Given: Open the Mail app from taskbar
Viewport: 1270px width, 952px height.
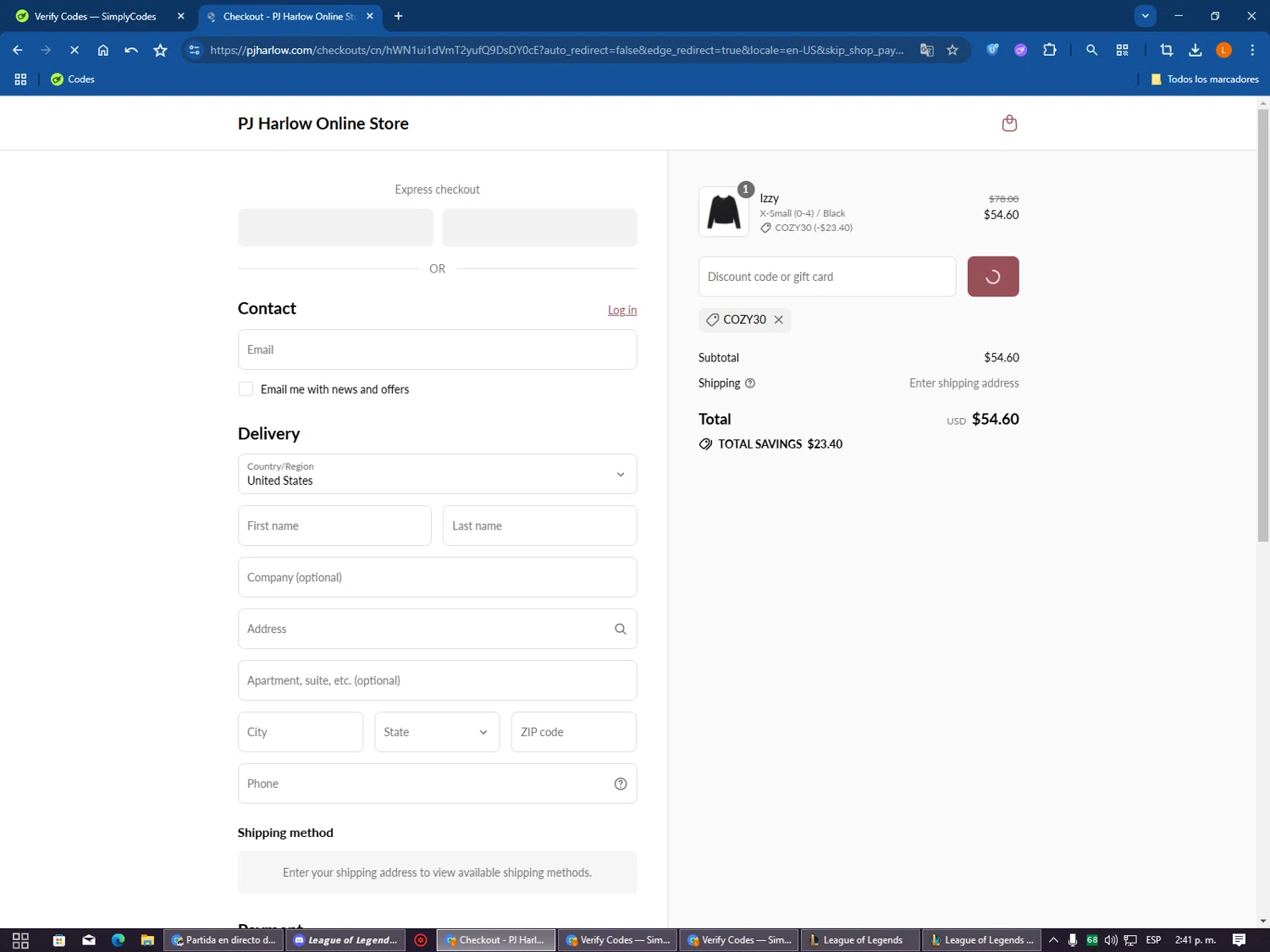Looking at the screenshot, I should pyautogui.click(x=89, y=940).
